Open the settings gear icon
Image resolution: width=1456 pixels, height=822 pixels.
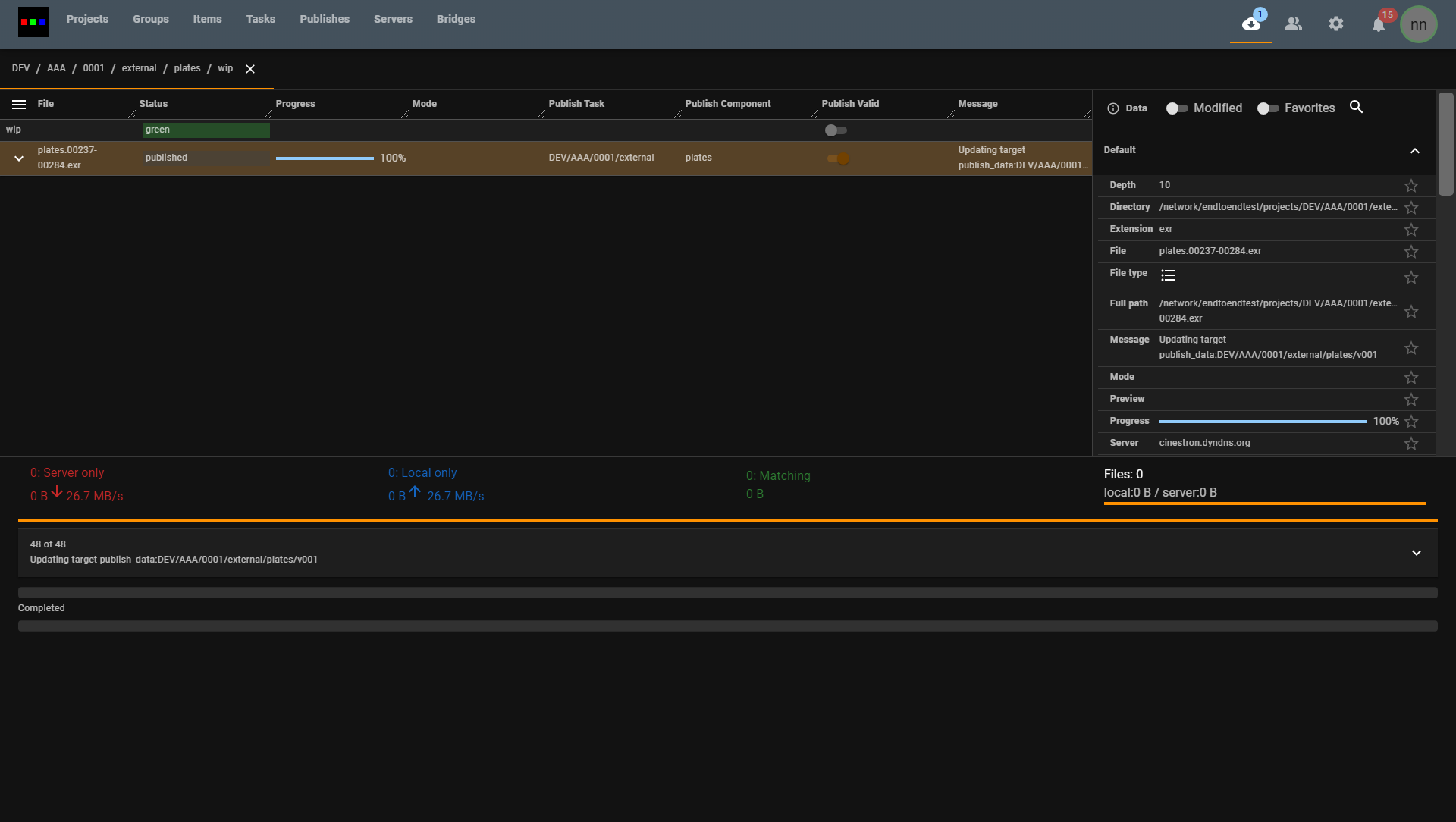point(1336,24)
